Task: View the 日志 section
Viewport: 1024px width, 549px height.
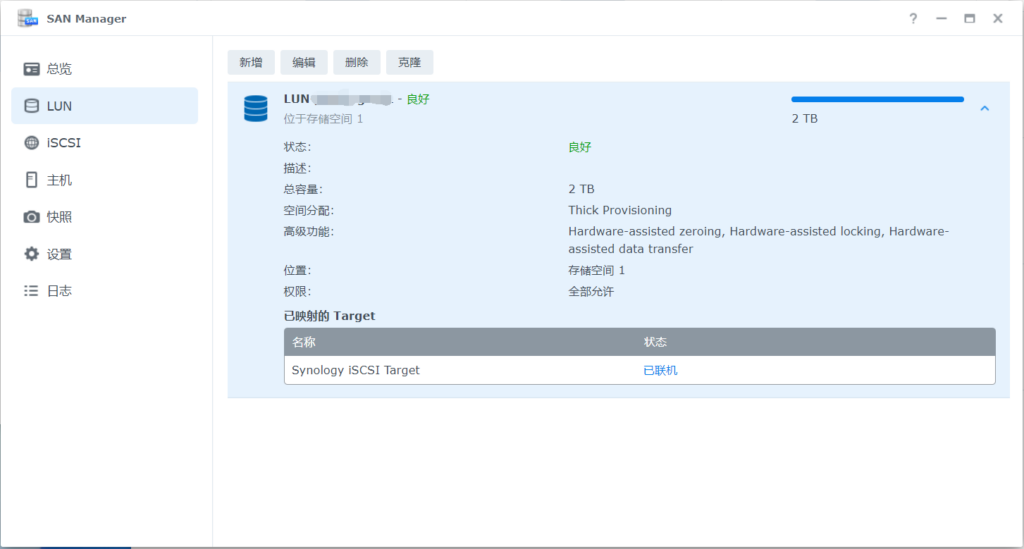Action: point(104,290)
